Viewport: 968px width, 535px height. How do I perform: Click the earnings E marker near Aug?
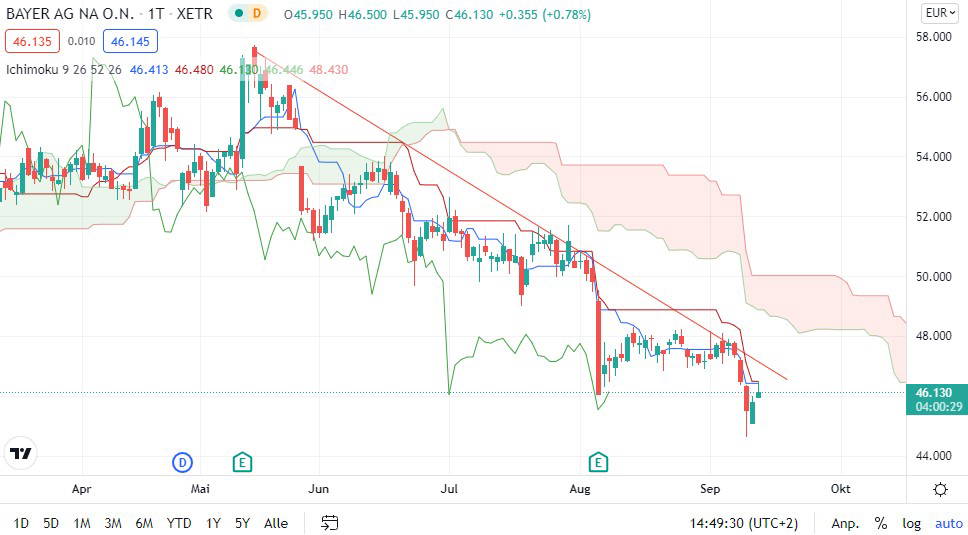[x=598, y=462]
